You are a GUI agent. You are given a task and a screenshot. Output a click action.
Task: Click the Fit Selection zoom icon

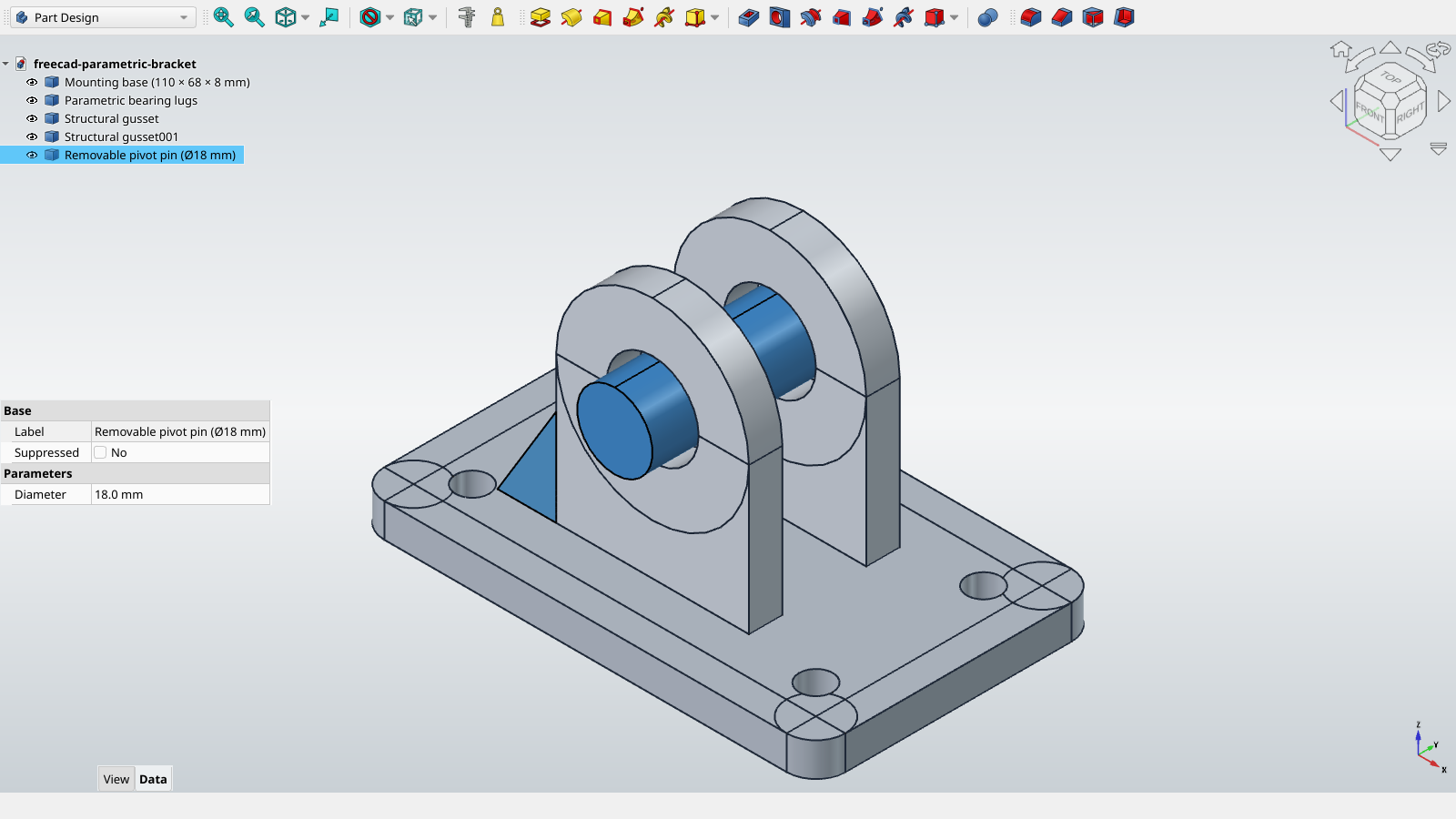[x=255, y=17]
